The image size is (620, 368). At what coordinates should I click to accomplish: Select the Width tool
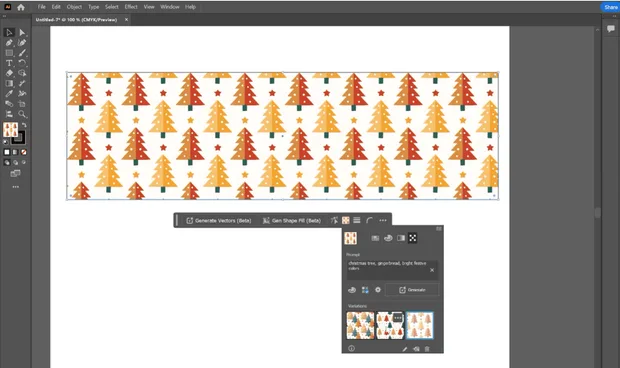coord(22,83)
